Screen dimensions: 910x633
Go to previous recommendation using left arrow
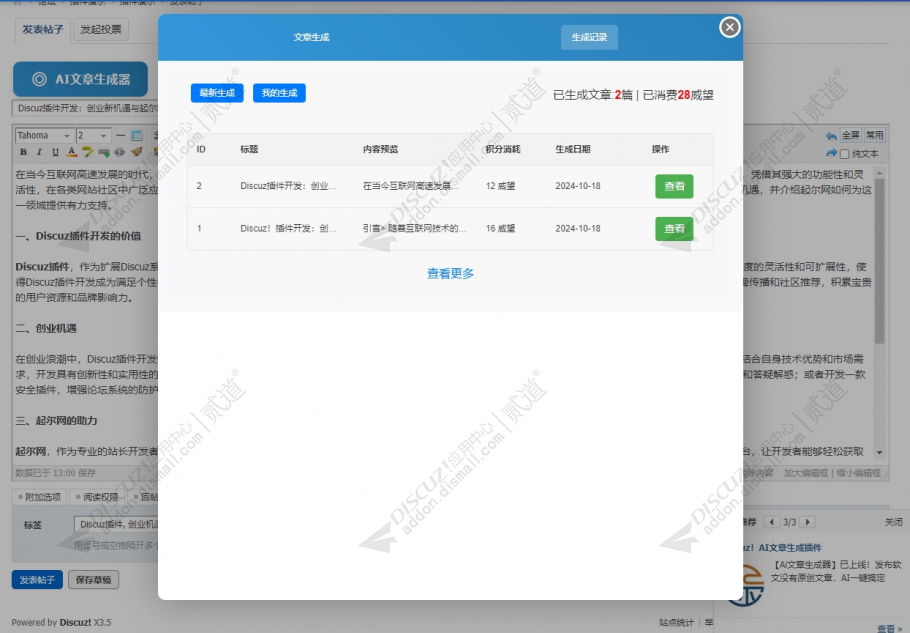(x=771, y=522)
